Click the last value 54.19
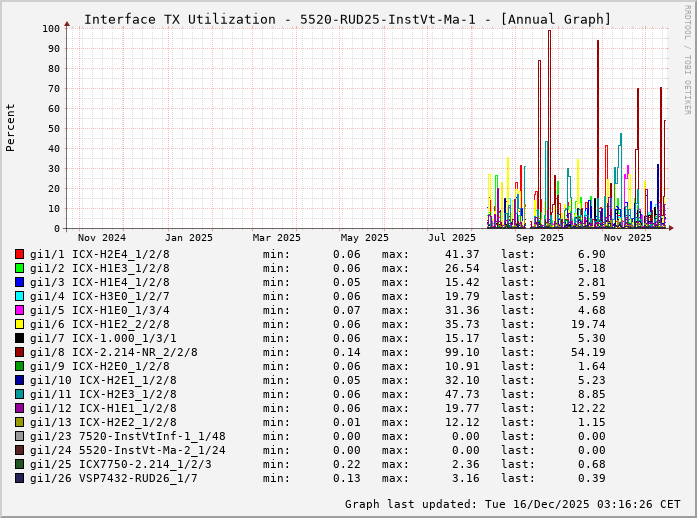The width and height of the screenshot is (697, 518). point(588,352)
